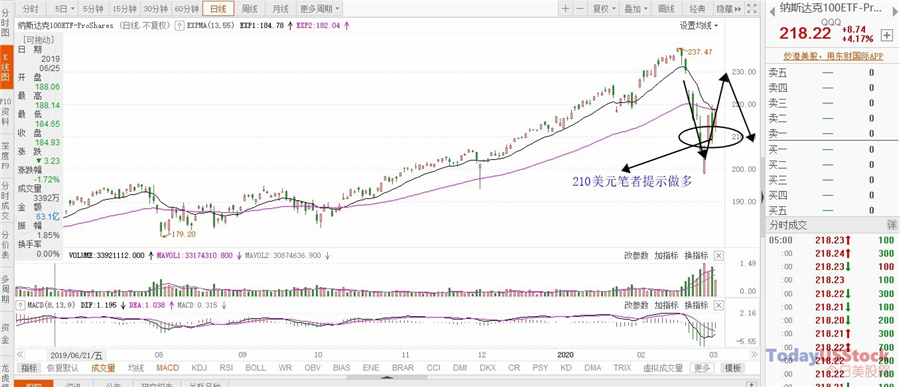Close the volume indicator panel
Image resolution: width=900 pixels, height=387 pixels.
[x=719, y=256]
